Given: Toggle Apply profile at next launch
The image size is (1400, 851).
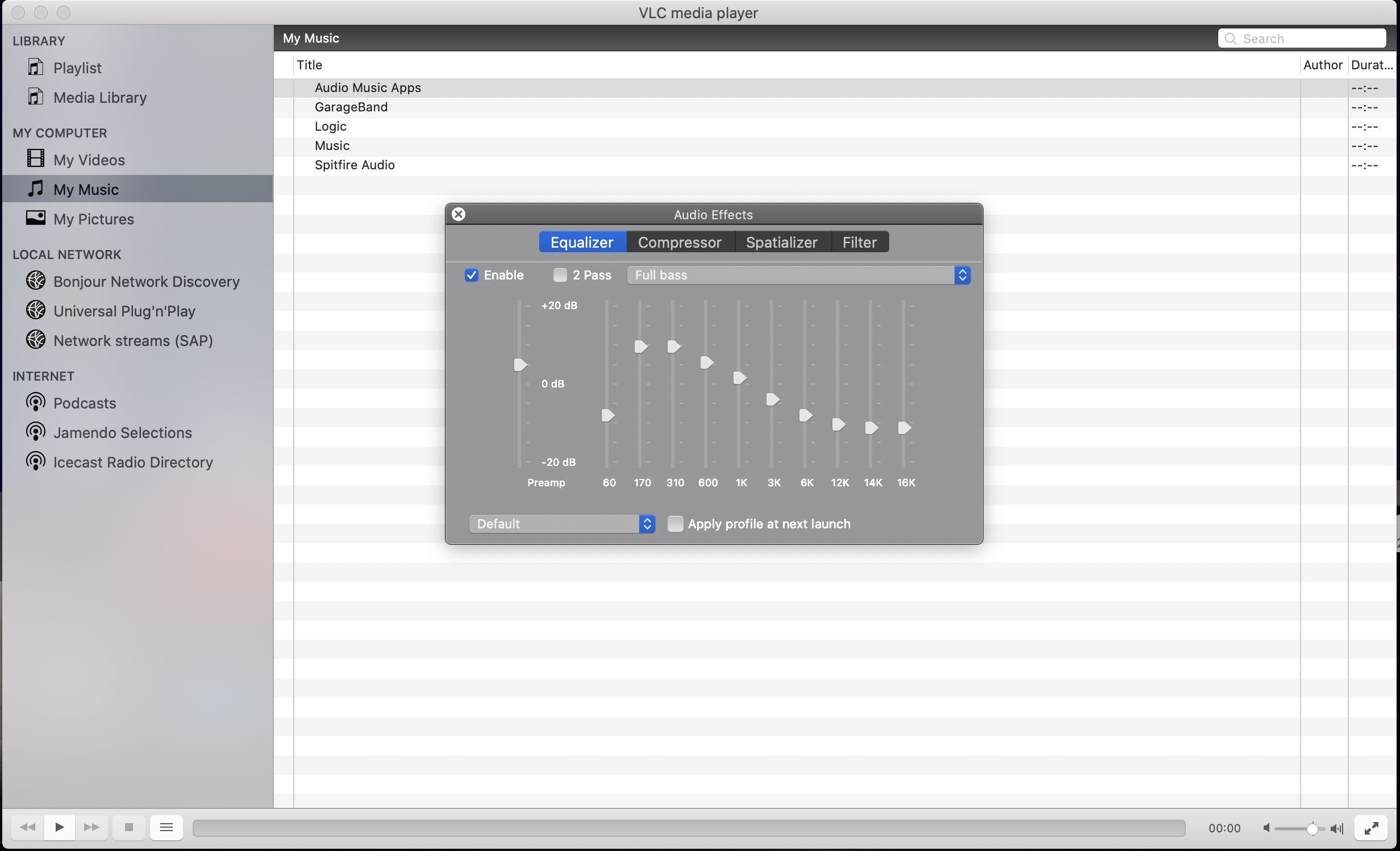Looking at the screenshot, I should [x=675, y=524].
